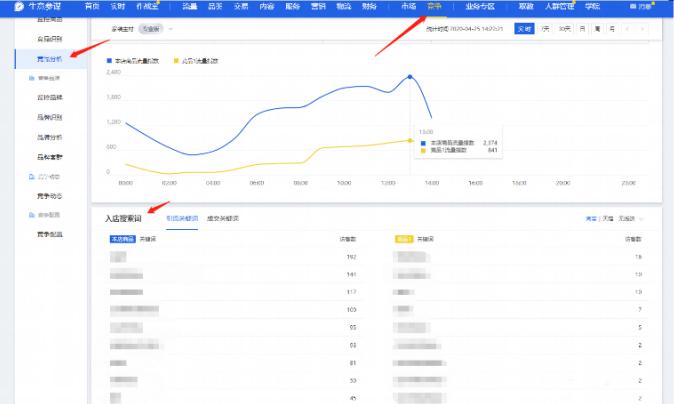Switch to the 成交关键词 tab

[223, 218]
